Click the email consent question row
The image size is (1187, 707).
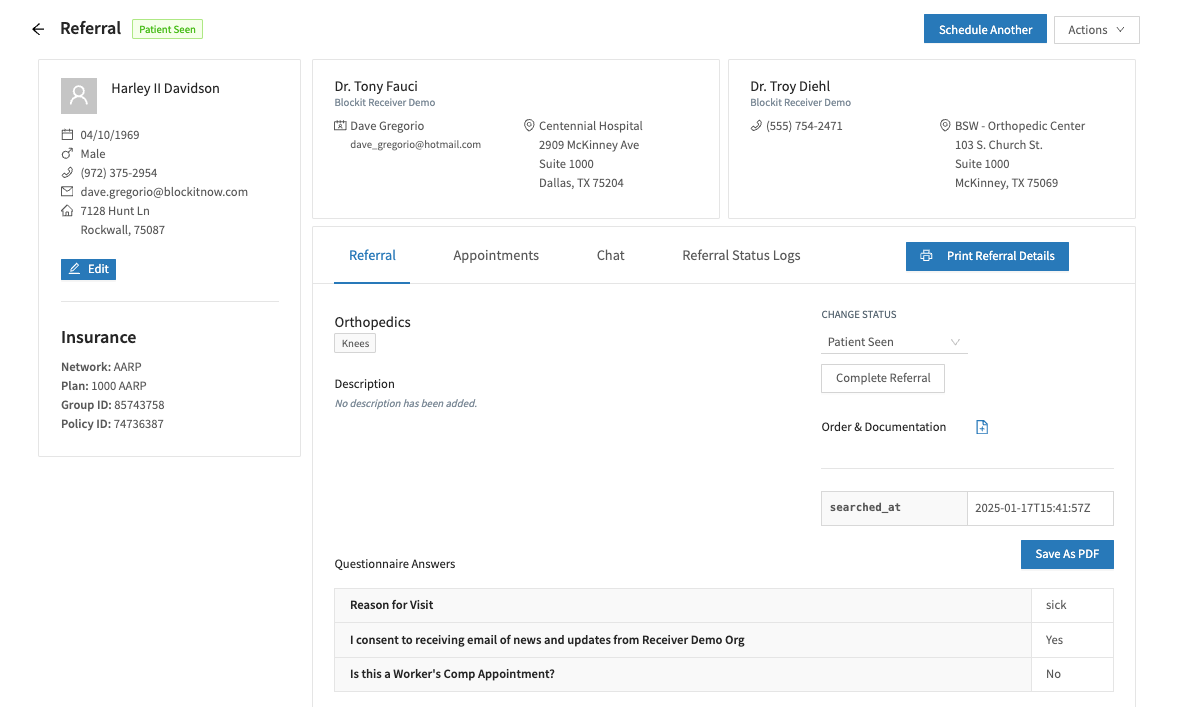724,640
